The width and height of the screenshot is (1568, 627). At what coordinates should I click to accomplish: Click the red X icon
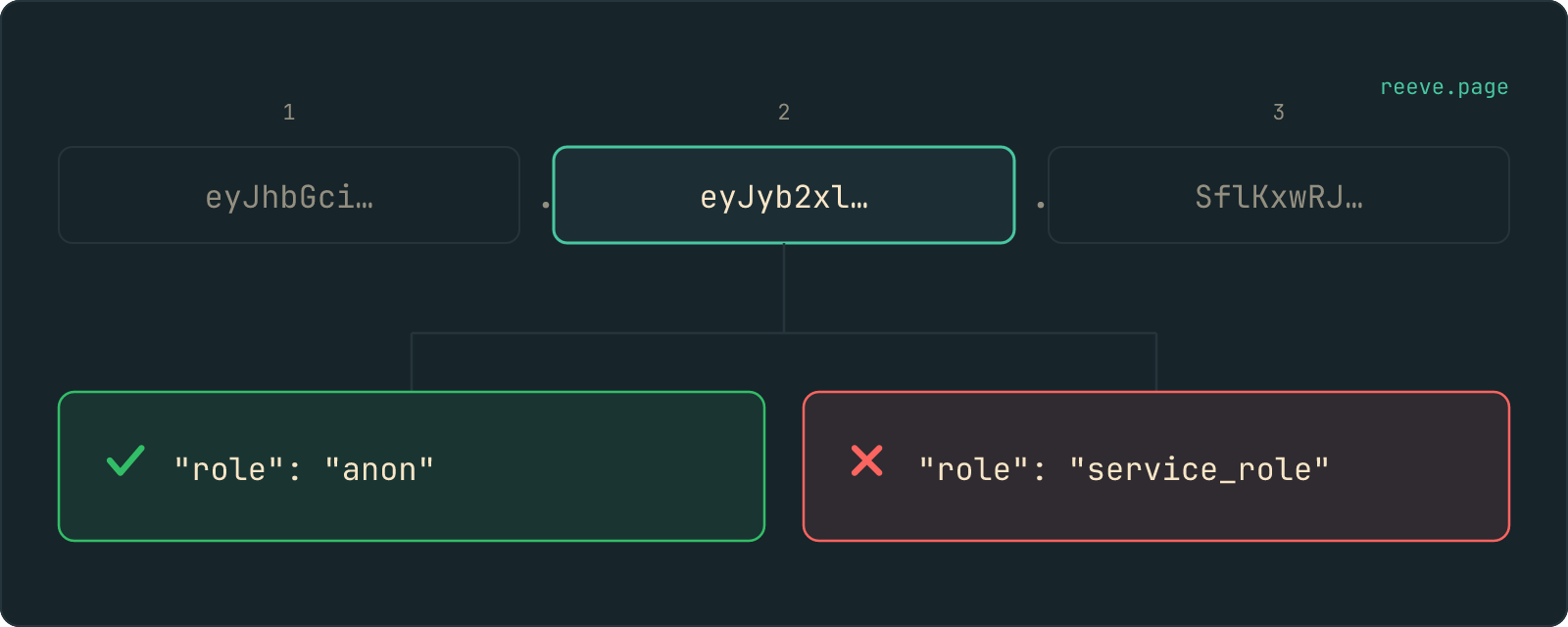tap(867, 460)
